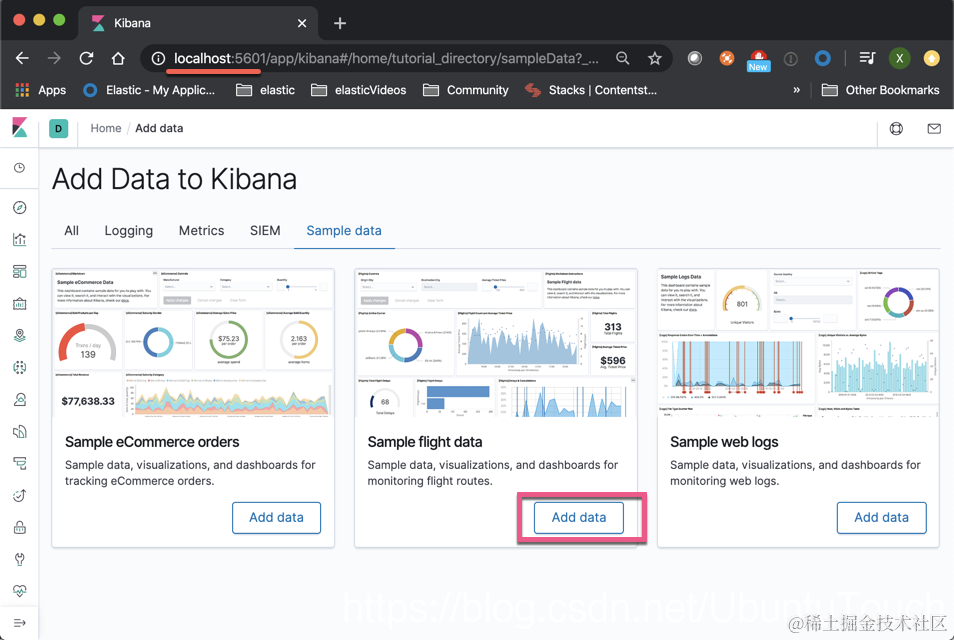Viewport: 954px width, 640px height.
Task: Expand the sidebar navigation menu
Action: pos(19,623)
